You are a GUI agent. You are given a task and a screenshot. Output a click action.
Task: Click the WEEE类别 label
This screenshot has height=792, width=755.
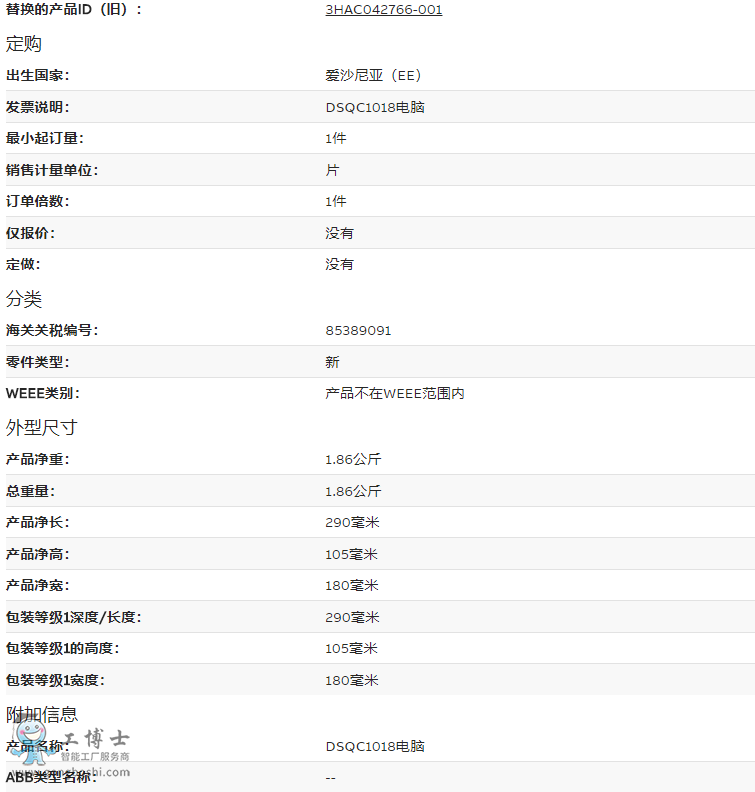click(42, 393)
